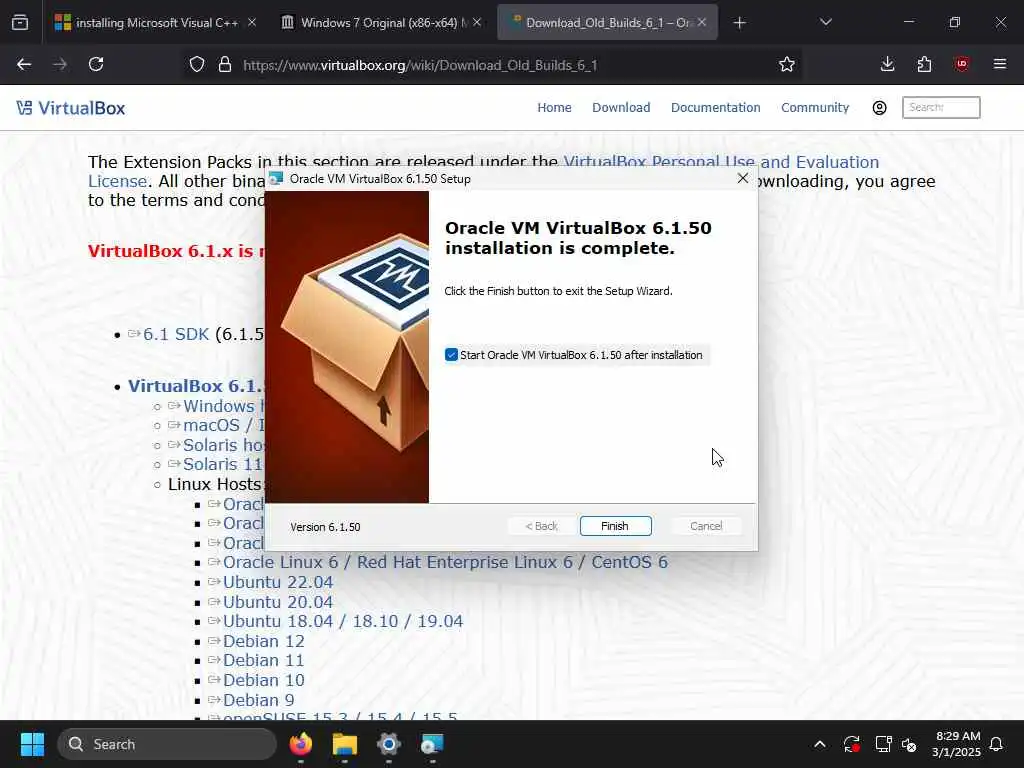Screen dimensions: 1024x768
Task: Open Documentation in site navigation
Action: [x=715, y=108]
